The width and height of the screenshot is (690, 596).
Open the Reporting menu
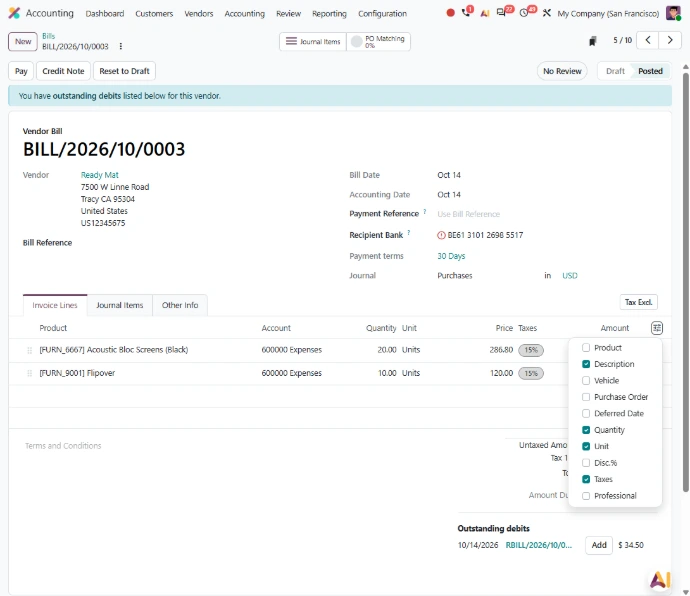pos(329,14)
